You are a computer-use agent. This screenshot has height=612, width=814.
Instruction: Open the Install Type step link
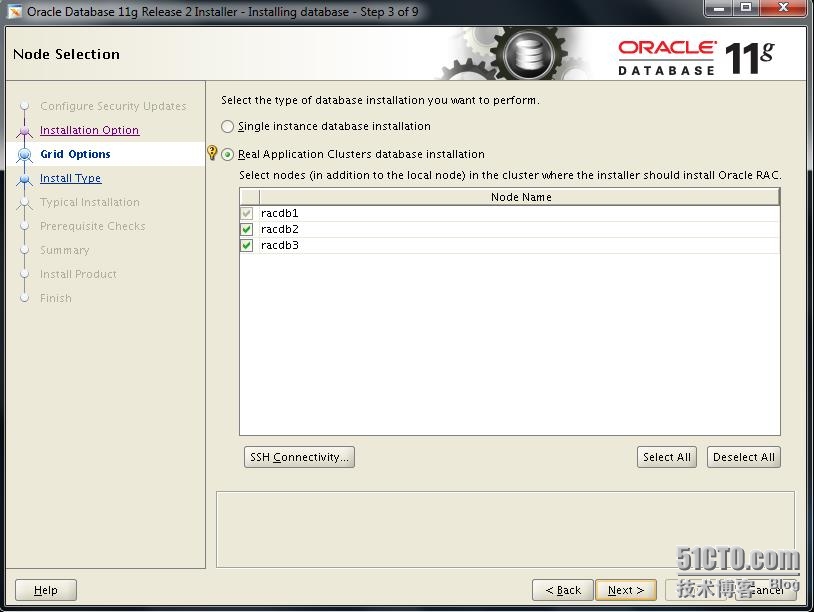[71, 178]
